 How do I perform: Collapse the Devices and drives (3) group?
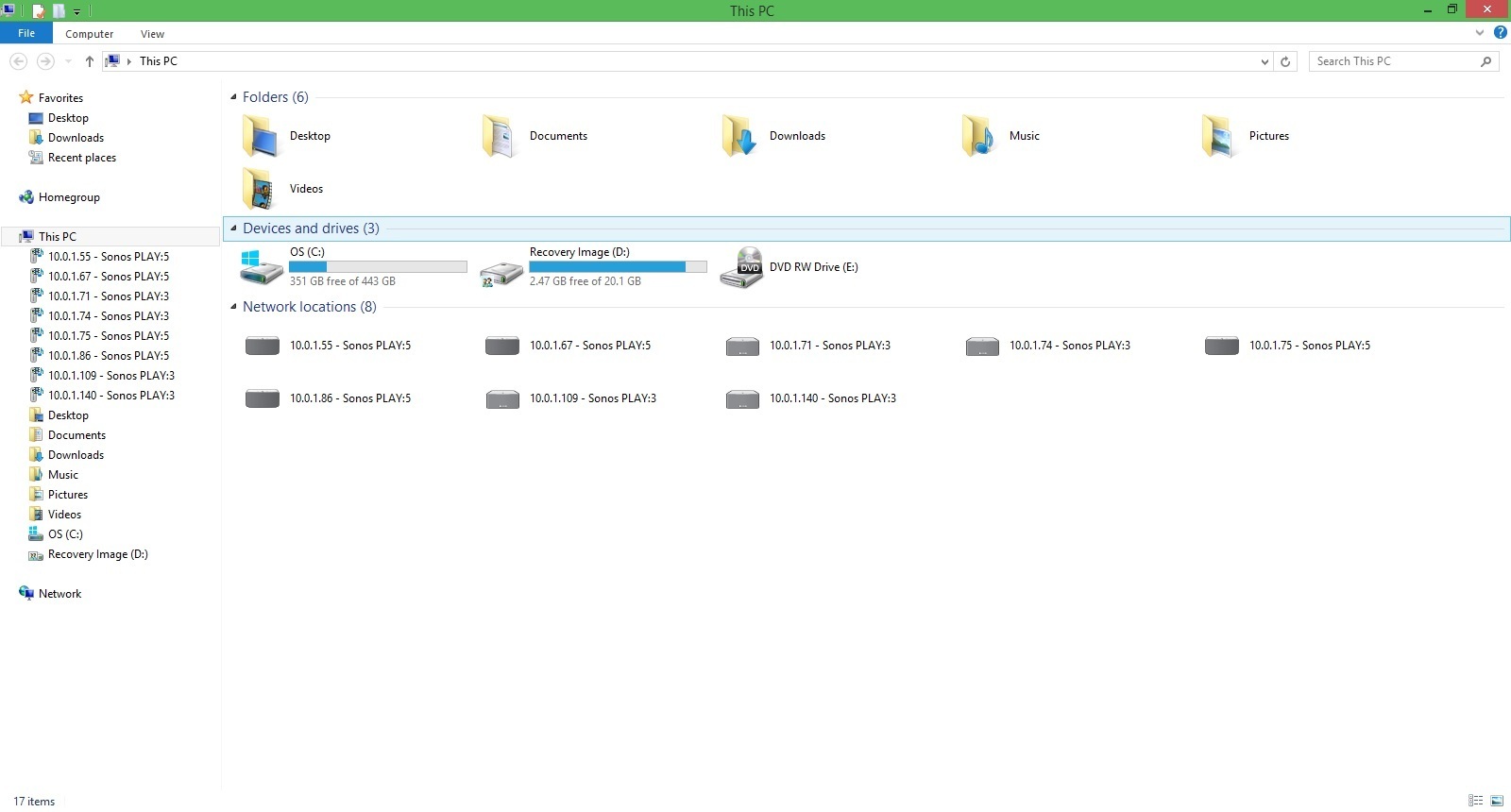tap(234, 228)
